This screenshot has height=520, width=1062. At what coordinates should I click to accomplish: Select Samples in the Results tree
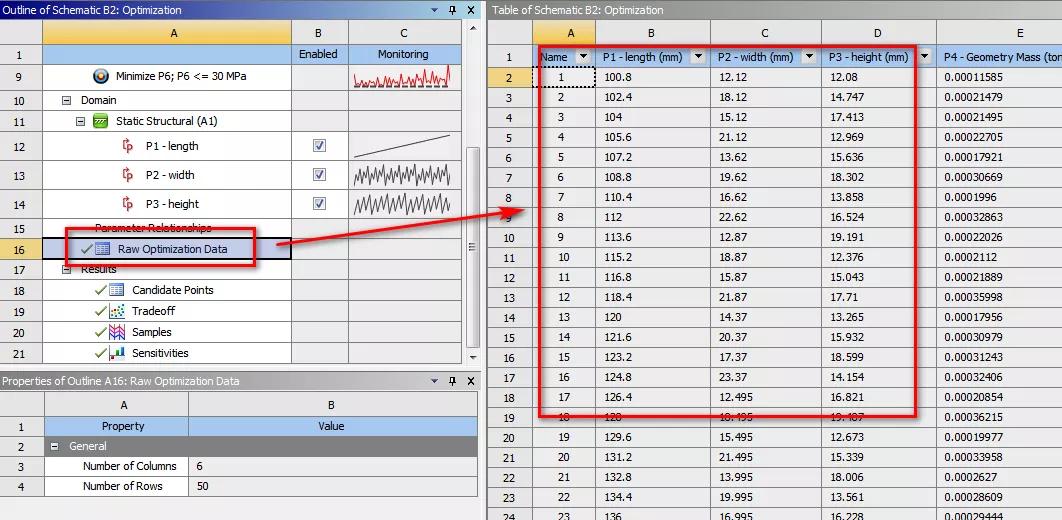coord(152,332)
